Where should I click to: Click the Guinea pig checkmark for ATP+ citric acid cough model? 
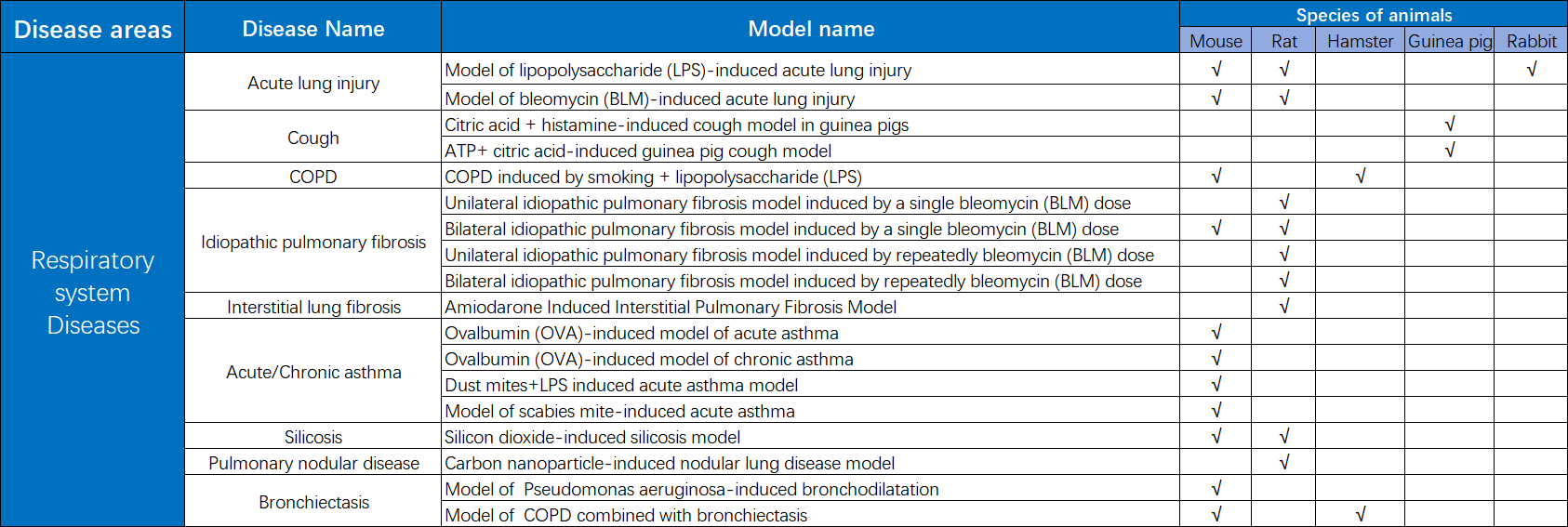(x=1450, y=151)
